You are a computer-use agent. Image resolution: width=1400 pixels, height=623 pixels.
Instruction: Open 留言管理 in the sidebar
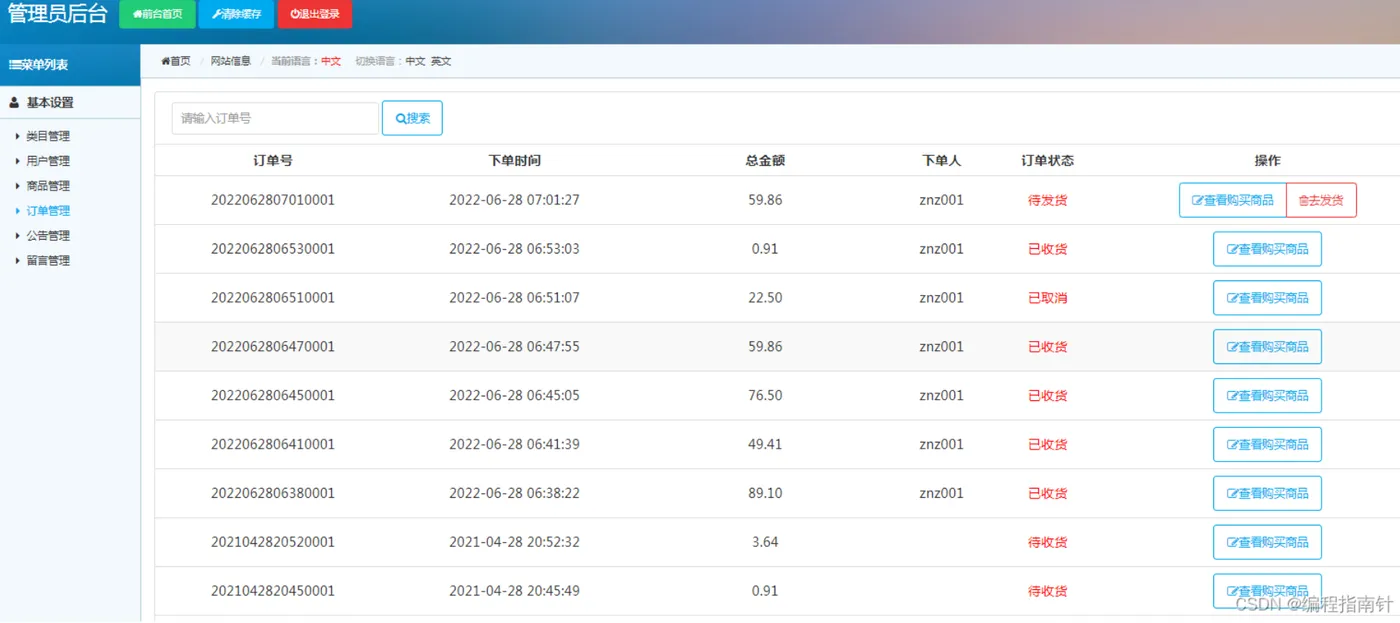click(x=48, y=261)
